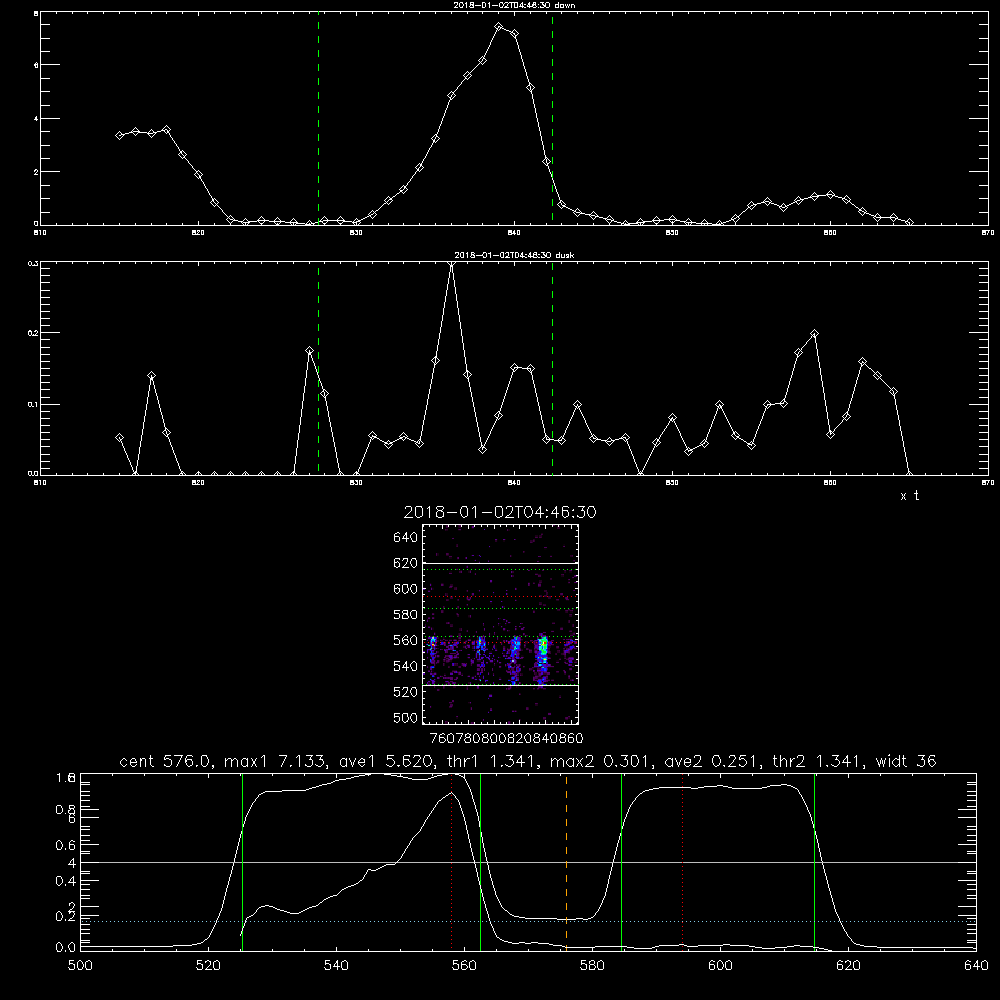1000x1000 pixels.
Task: Click the dusk plot title text
Action: pyautogui.click(x=514, y=255)
